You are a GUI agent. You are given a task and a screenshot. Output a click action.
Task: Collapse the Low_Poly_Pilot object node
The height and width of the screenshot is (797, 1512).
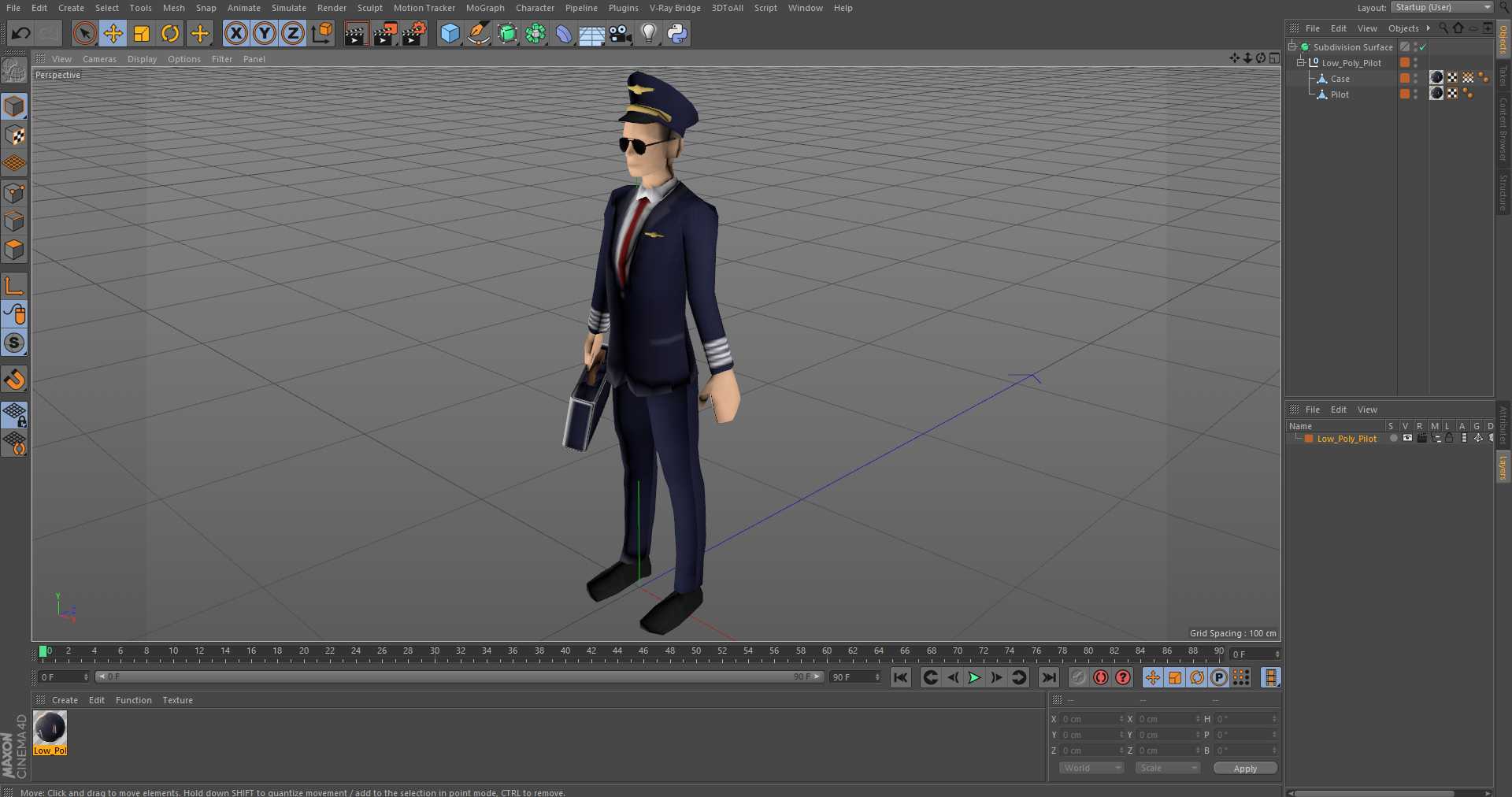click(x=1301, y=62)
